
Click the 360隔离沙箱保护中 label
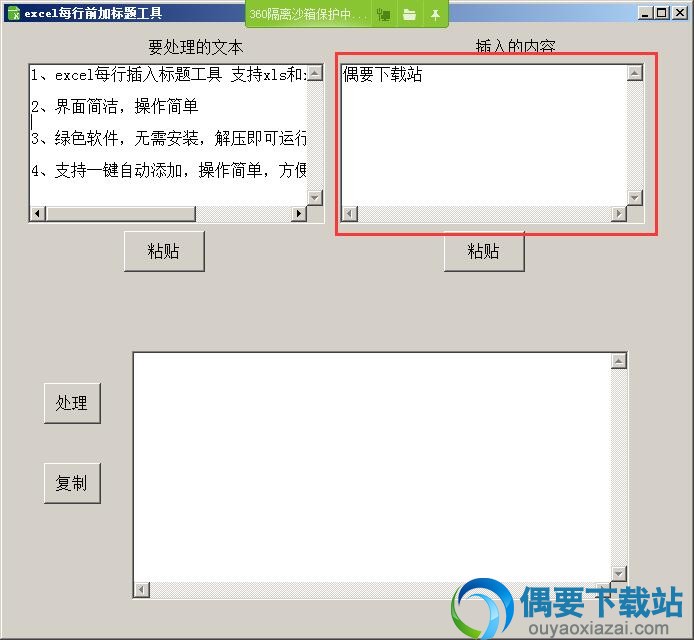pos(308,15)
